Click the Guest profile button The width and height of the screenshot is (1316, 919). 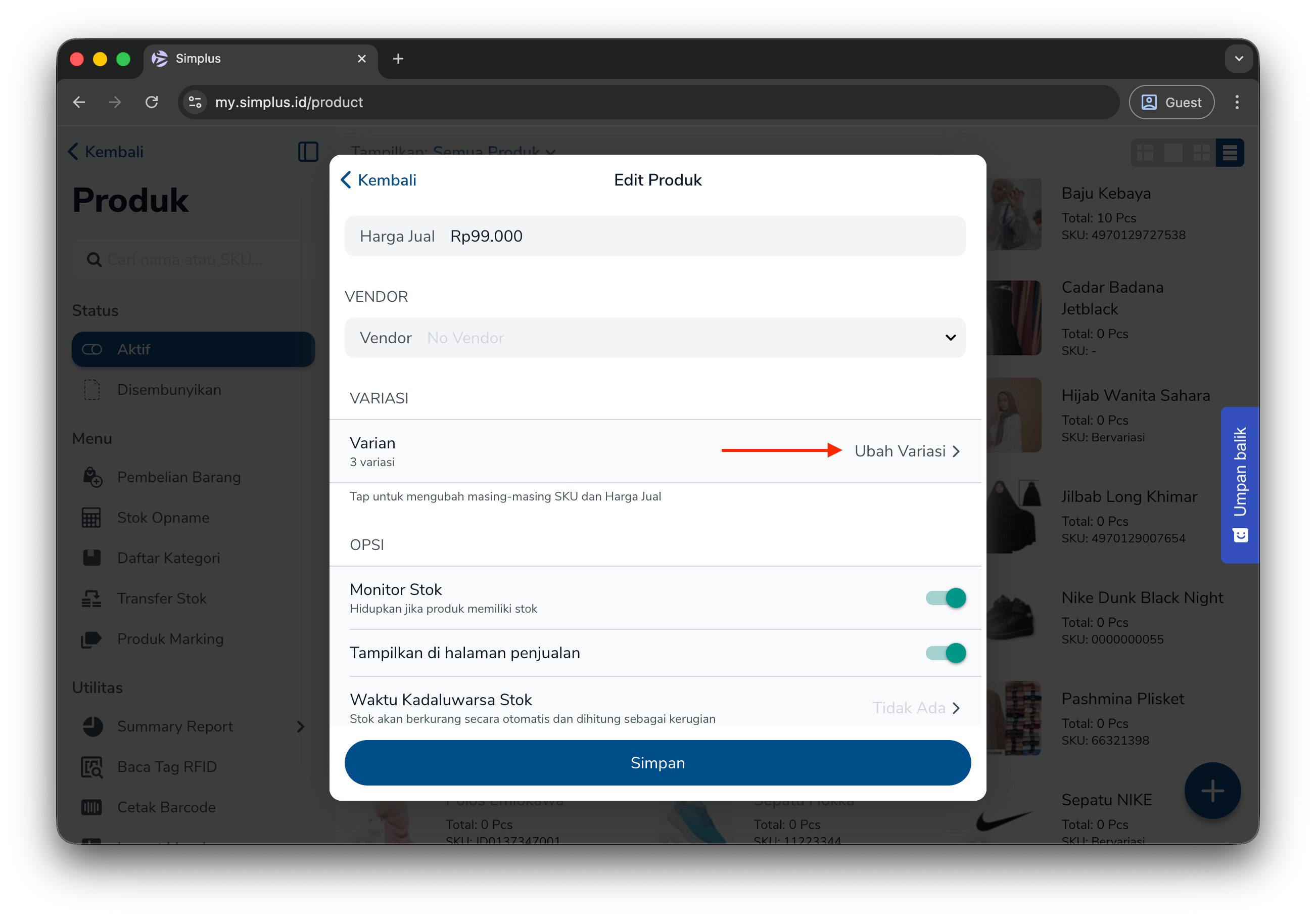tap(1171, 102)
